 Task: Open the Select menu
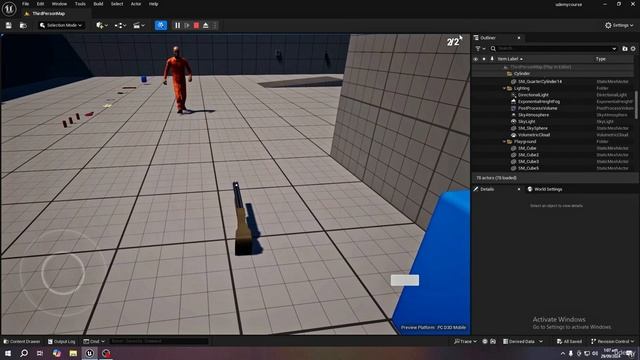(117, 4)
